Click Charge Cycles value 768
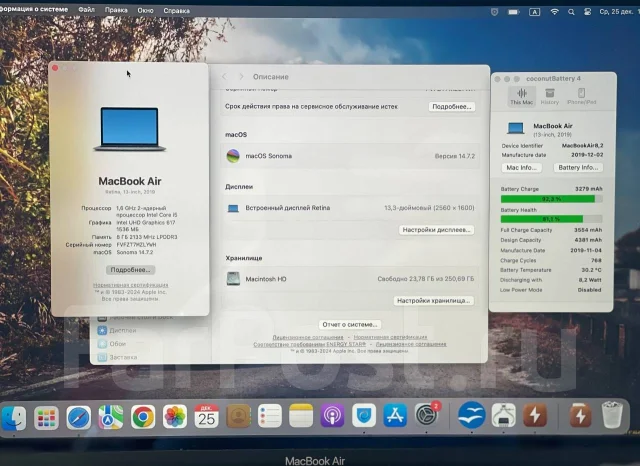Image resolution: width=640 pixels, height=466 pixels. tap(596, 260)
